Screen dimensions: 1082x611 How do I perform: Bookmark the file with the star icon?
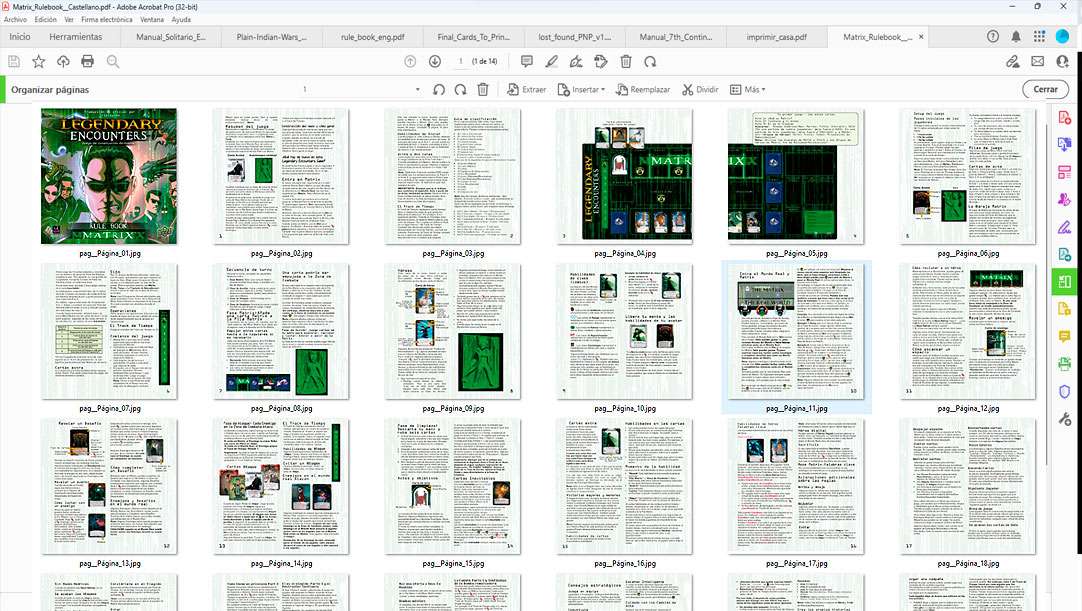coord(38,62)
